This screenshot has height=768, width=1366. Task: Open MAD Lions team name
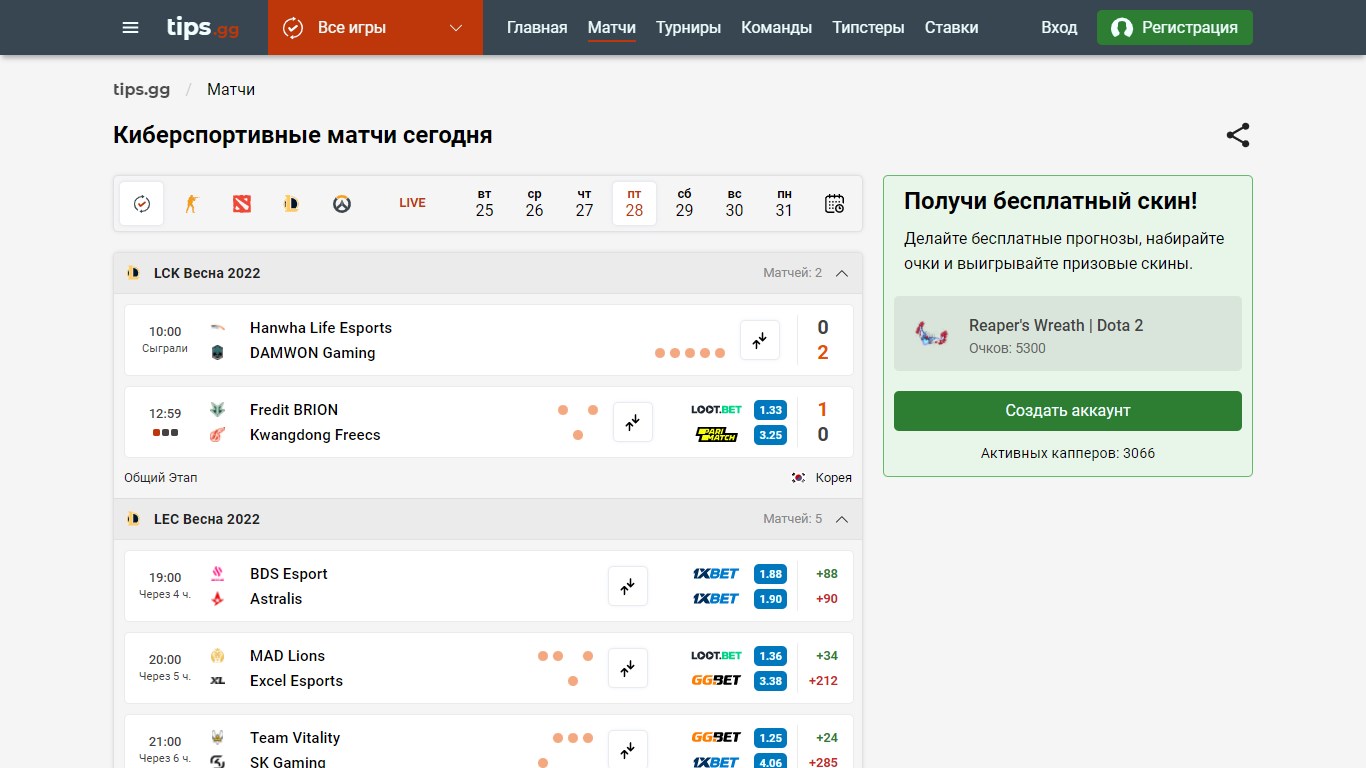[287, 656]
